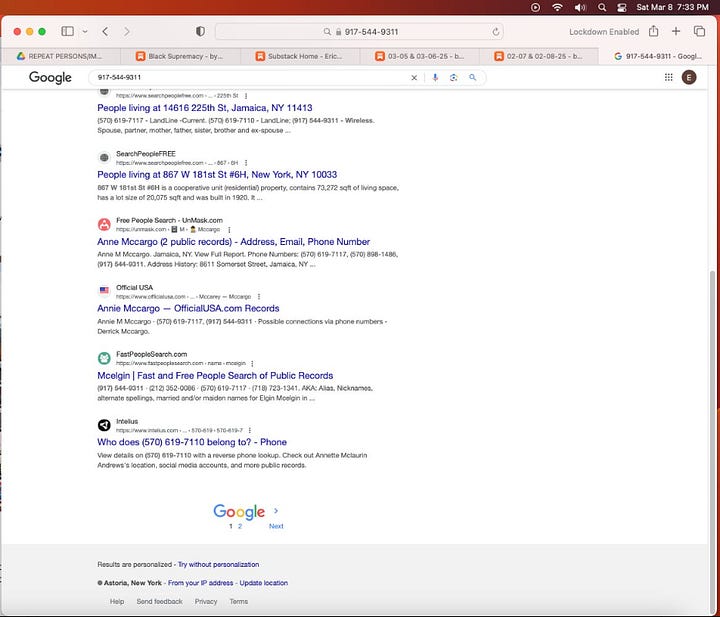
Task: Clear the search query with X
Action: point(414,78)
